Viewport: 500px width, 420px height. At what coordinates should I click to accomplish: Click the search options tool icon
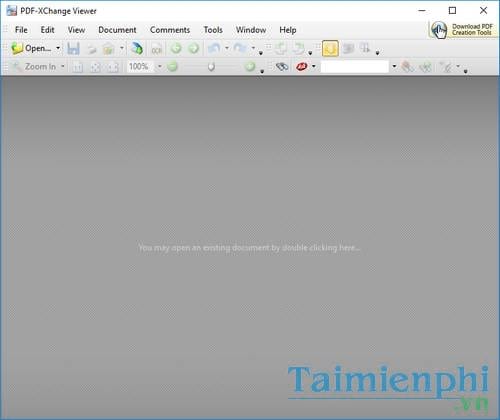(446, 67)
